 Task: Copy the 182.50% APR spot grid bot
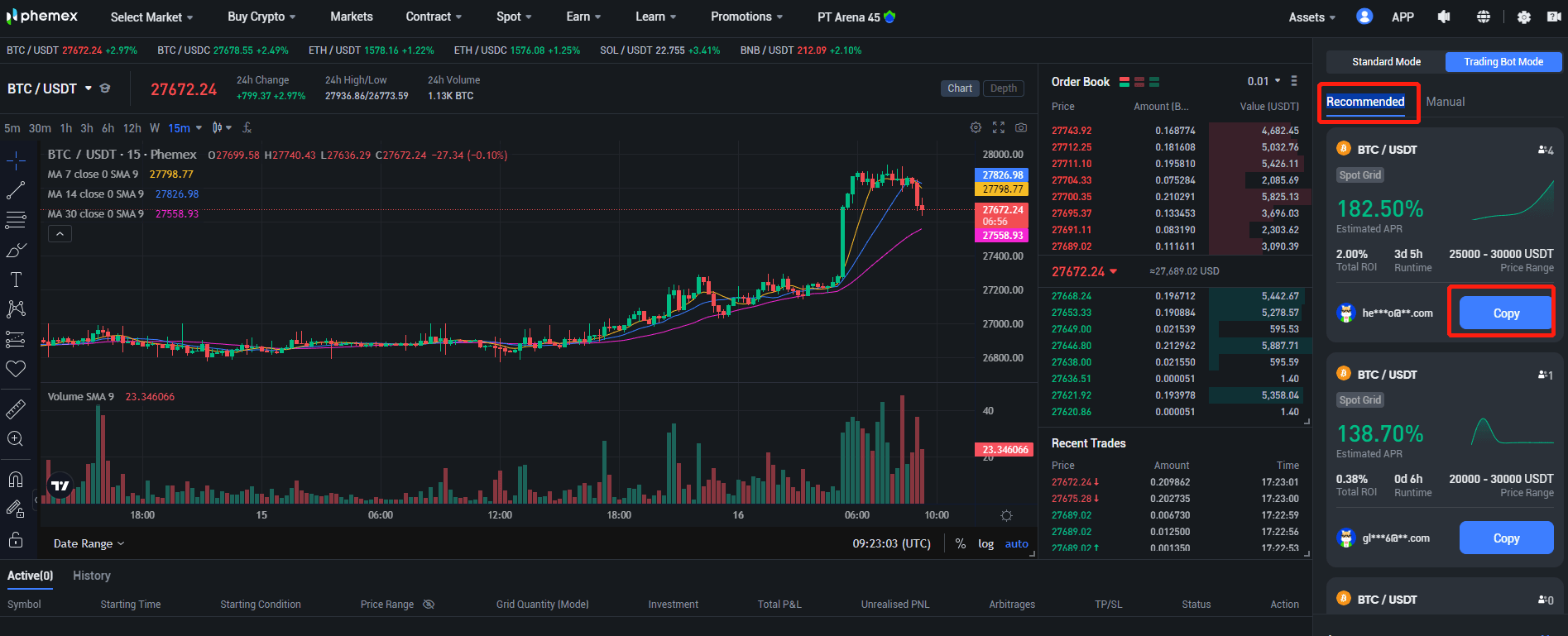tap(1506, 313)
